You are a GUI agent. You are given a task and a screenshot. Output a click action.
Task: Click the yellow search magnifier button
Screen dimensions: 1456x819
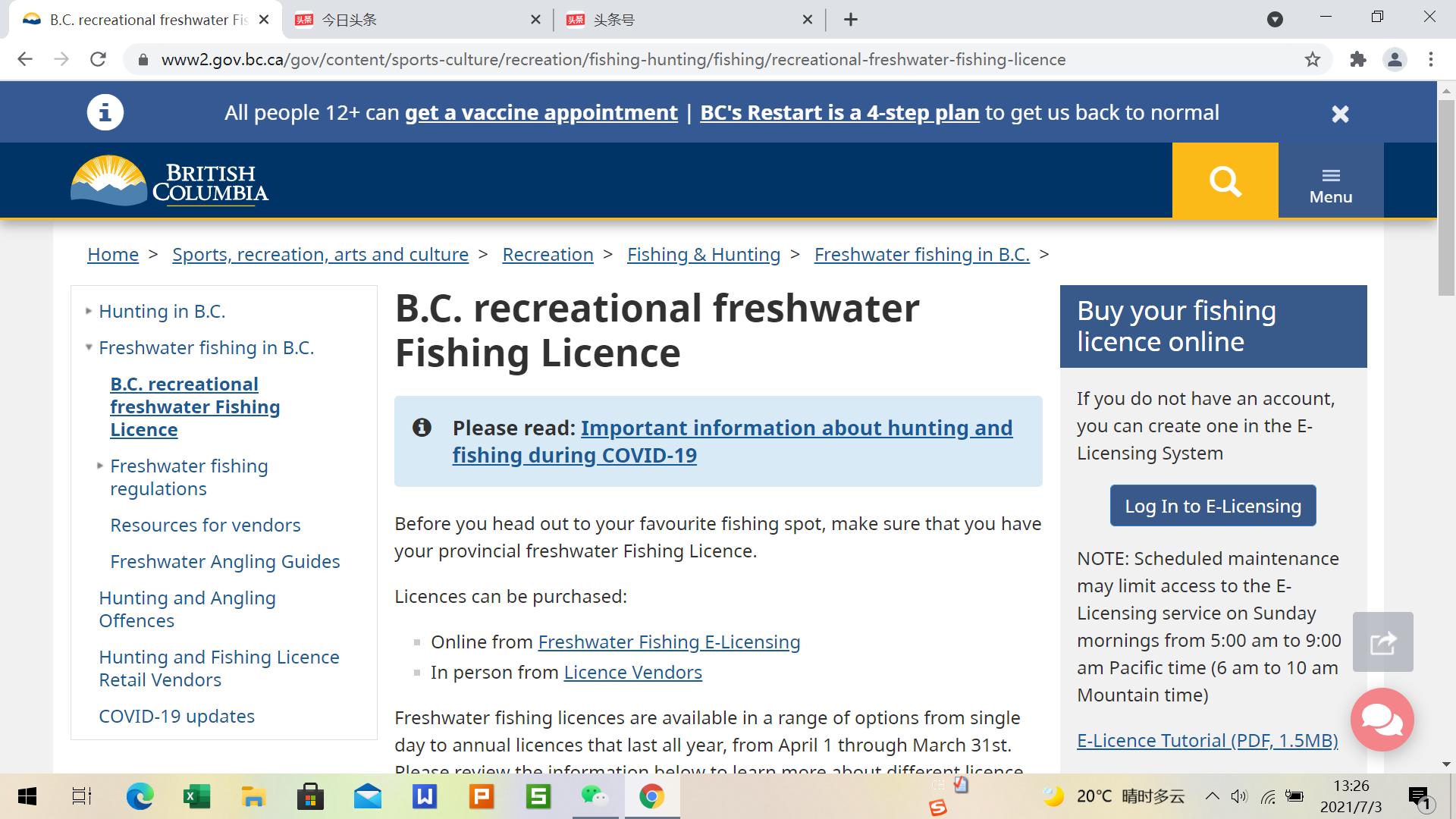coord(1225,180)
